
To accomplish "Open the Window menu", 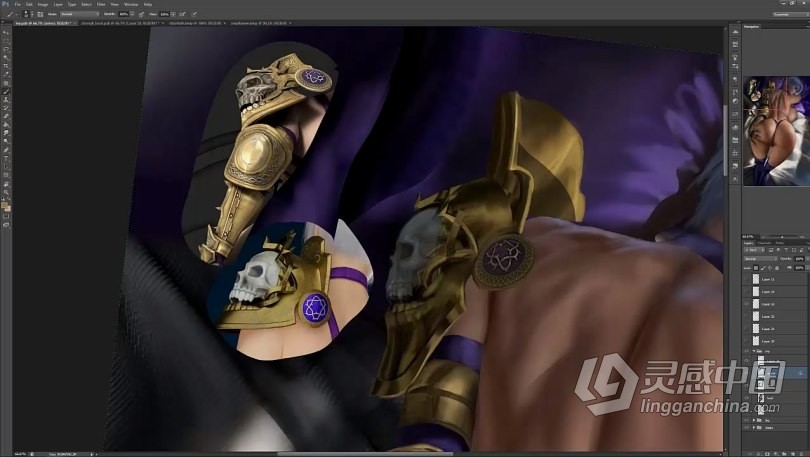I will 131,4.
